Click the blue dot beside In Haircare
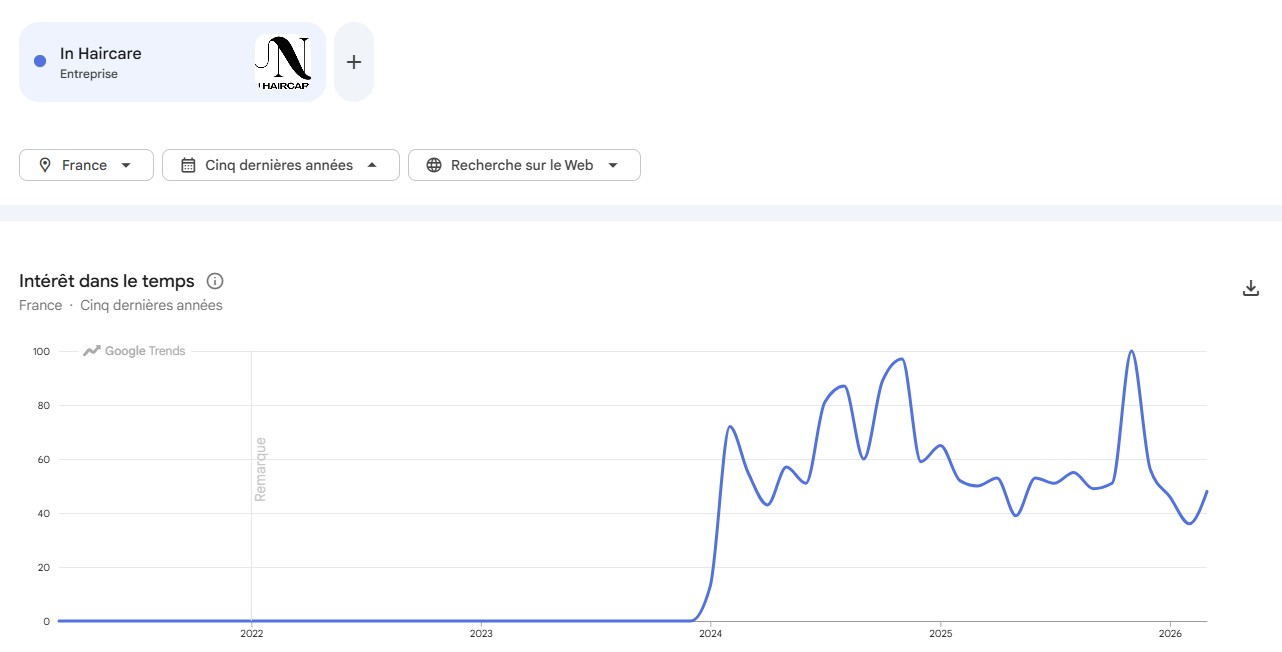The width and height of the screenshot is (1282, 652). point(40,61)
